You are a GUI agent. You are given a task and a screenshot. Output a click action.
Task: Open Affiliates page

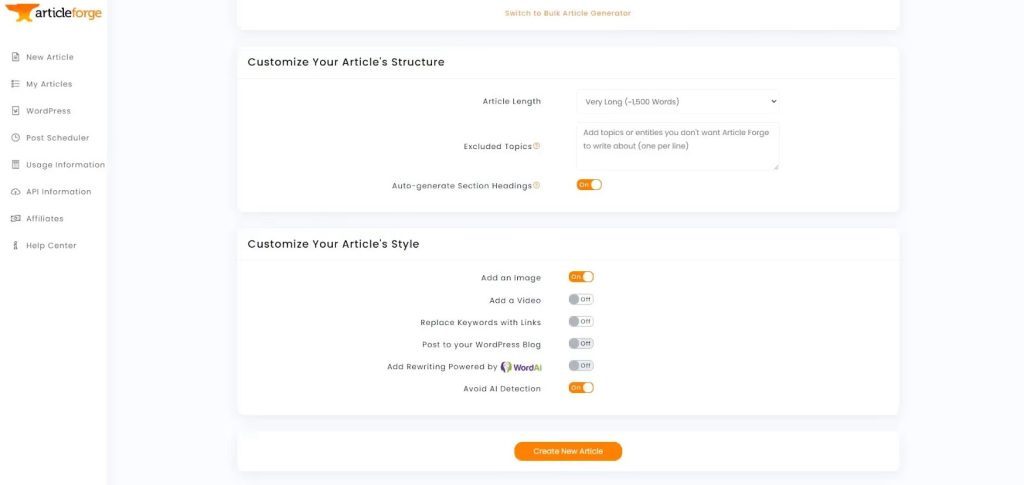click(45, 219)
